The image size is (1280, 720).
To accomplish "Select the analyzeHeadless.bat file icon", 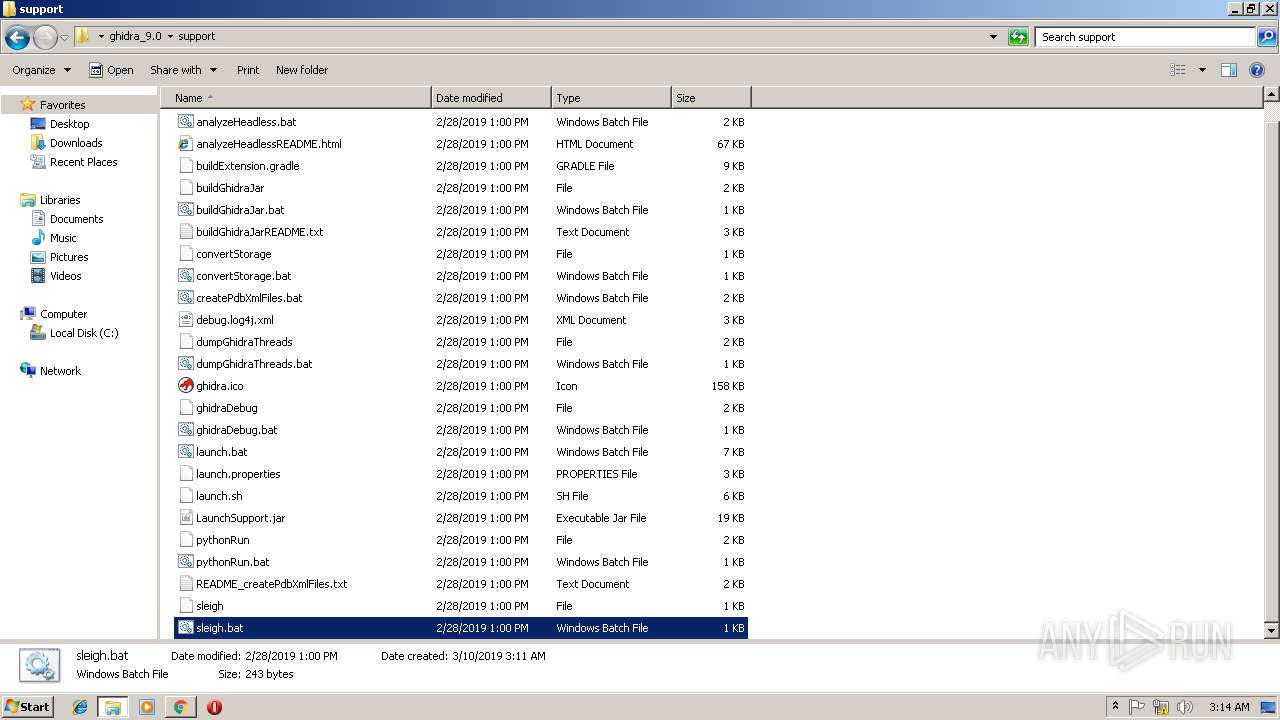I will tap(185, 122).
